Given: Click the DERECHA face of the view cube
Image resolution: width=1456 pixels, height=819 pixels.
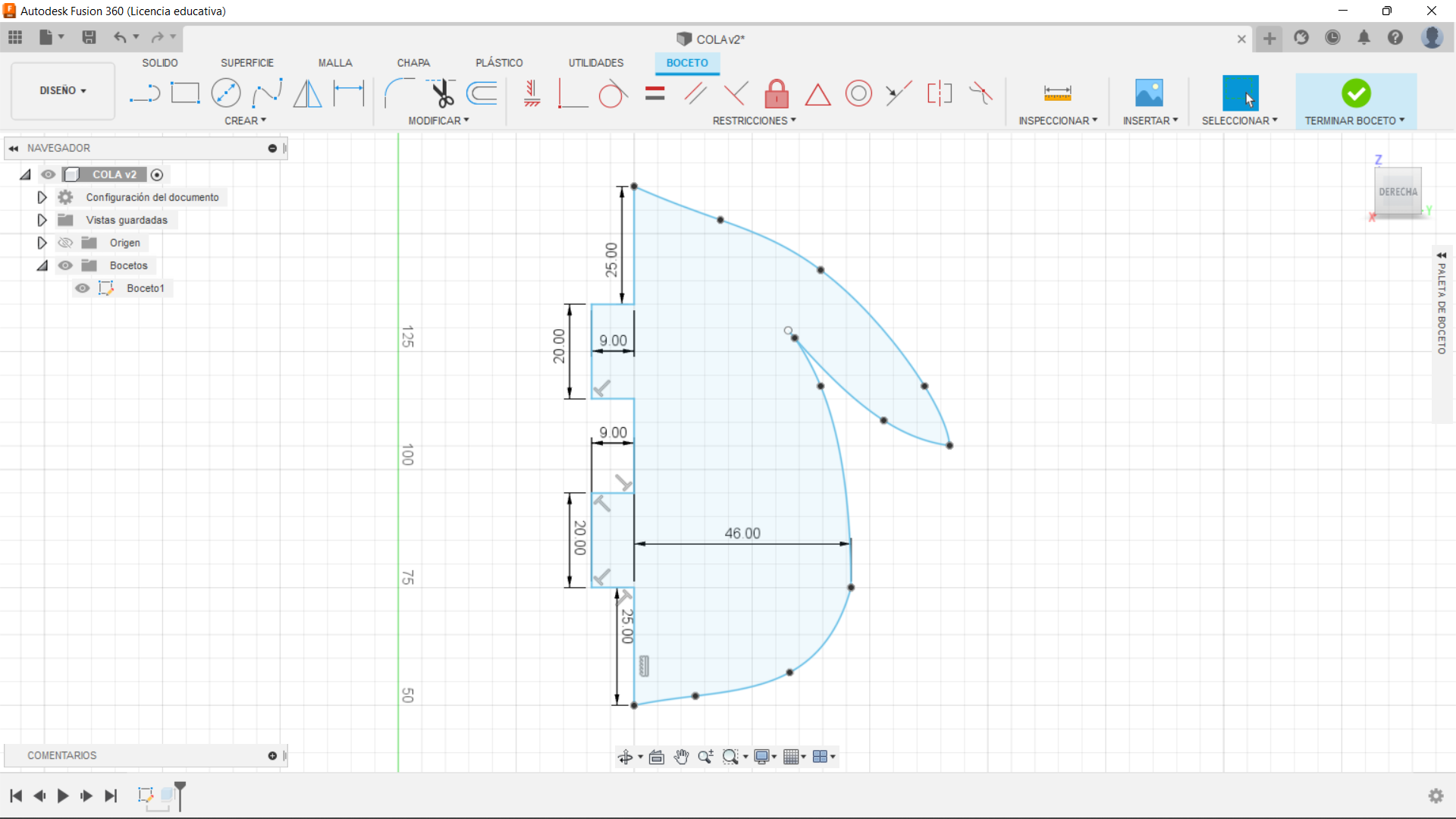Looking at the screenshot, I should 1397,192.
